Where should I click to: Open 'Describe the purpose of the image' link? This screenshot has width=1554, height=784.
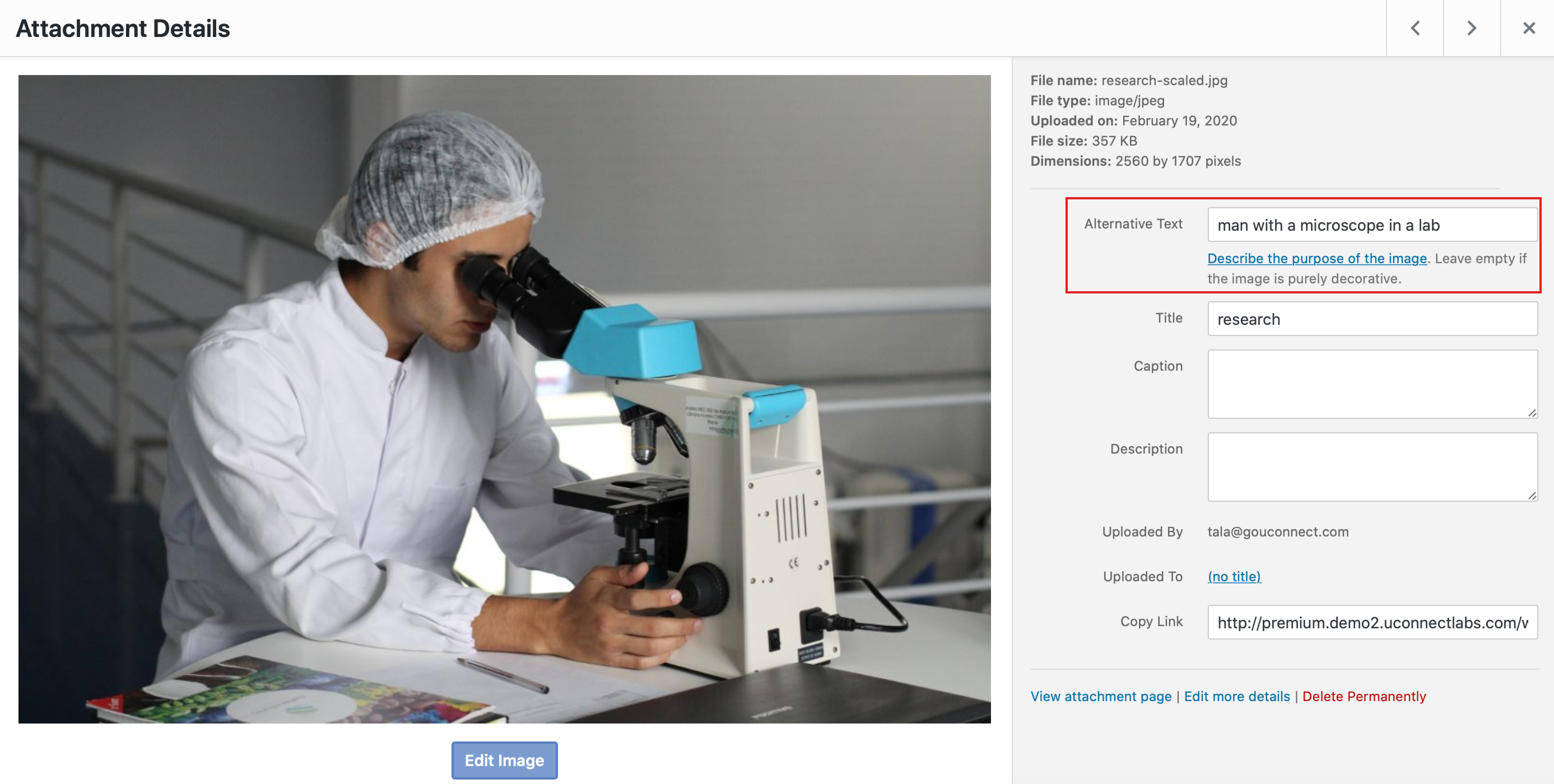click(1317, 258)
